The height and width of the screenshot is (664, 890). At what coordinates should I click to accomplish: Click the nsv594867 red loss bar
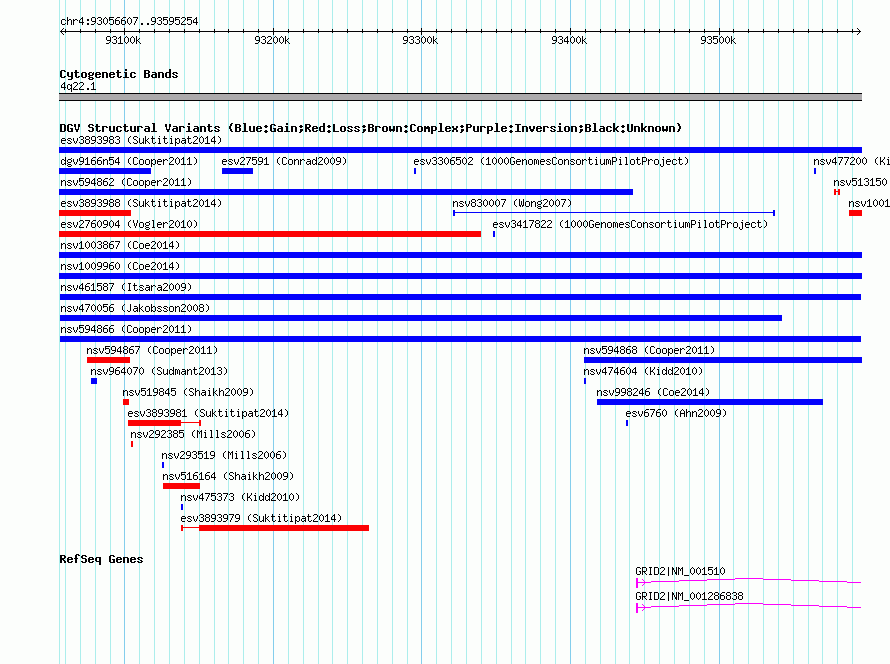[x=108, y=360]
